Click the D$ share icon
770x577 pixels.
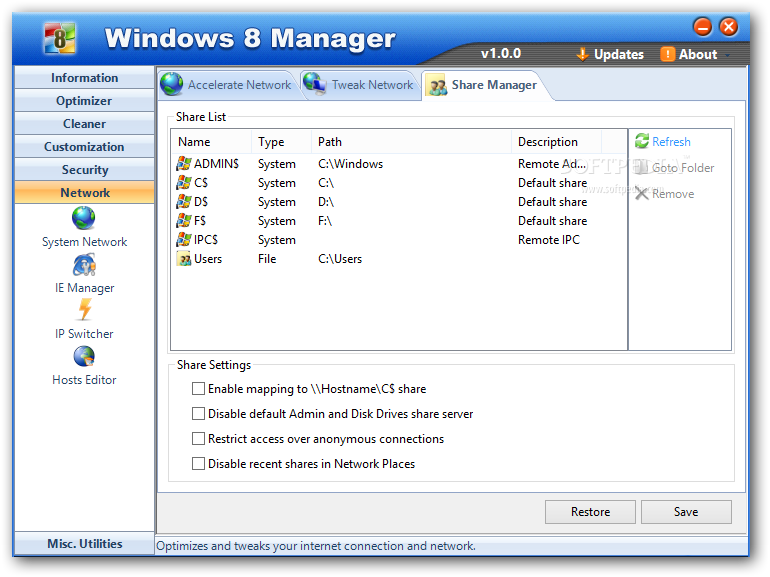(x=184, y=201)
